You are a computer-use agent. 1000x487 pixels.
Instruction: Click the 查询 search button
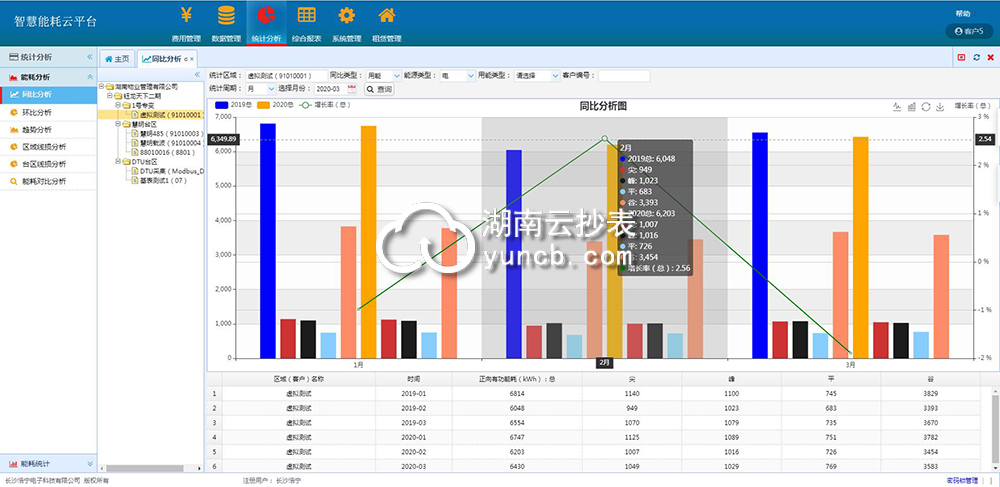[x=379, y=90]
